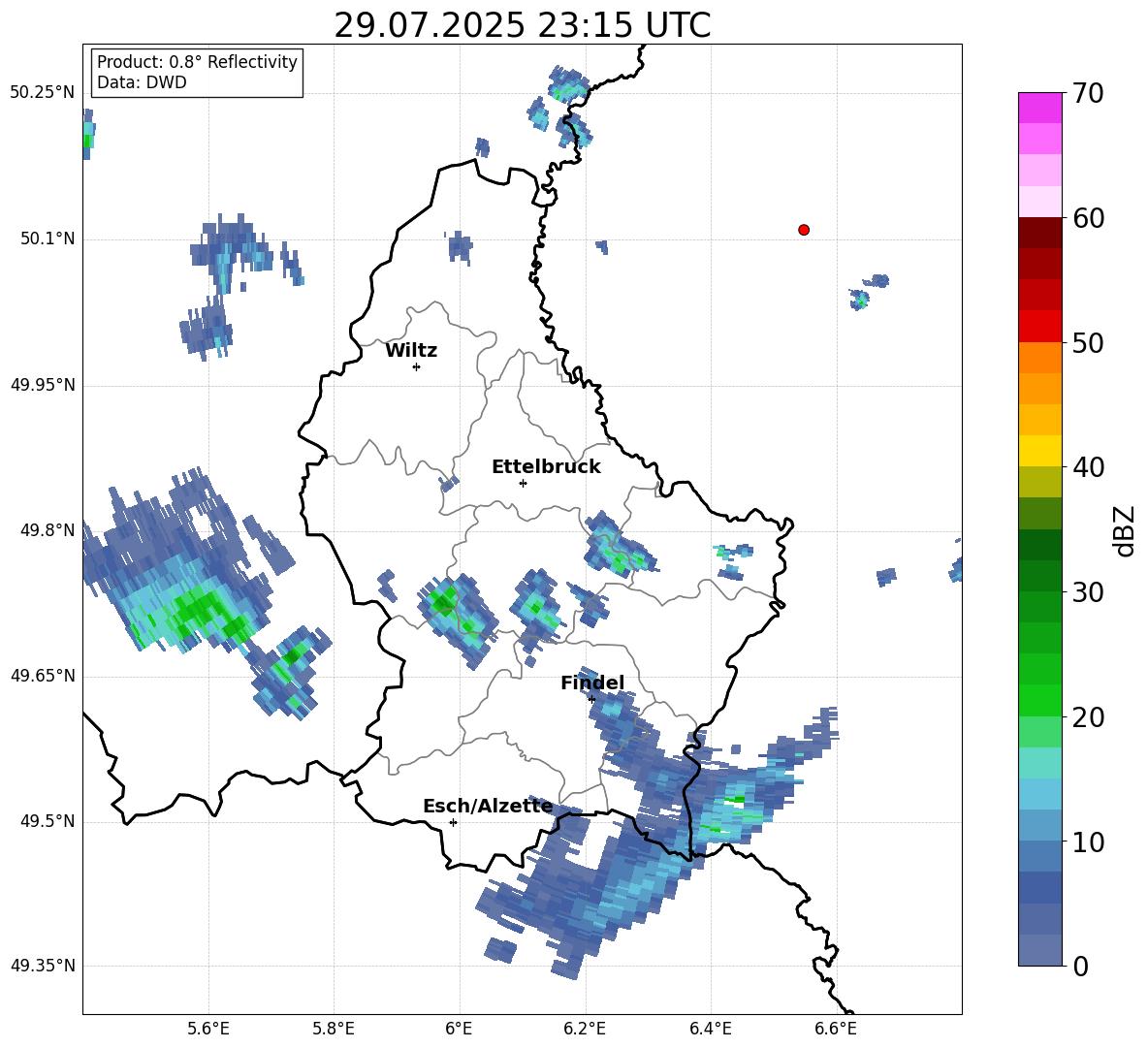The width and height of the screenshot is (1148, 1048).
Task: Click the colorbar tick label 0
Action: (x=1080, y=967)
